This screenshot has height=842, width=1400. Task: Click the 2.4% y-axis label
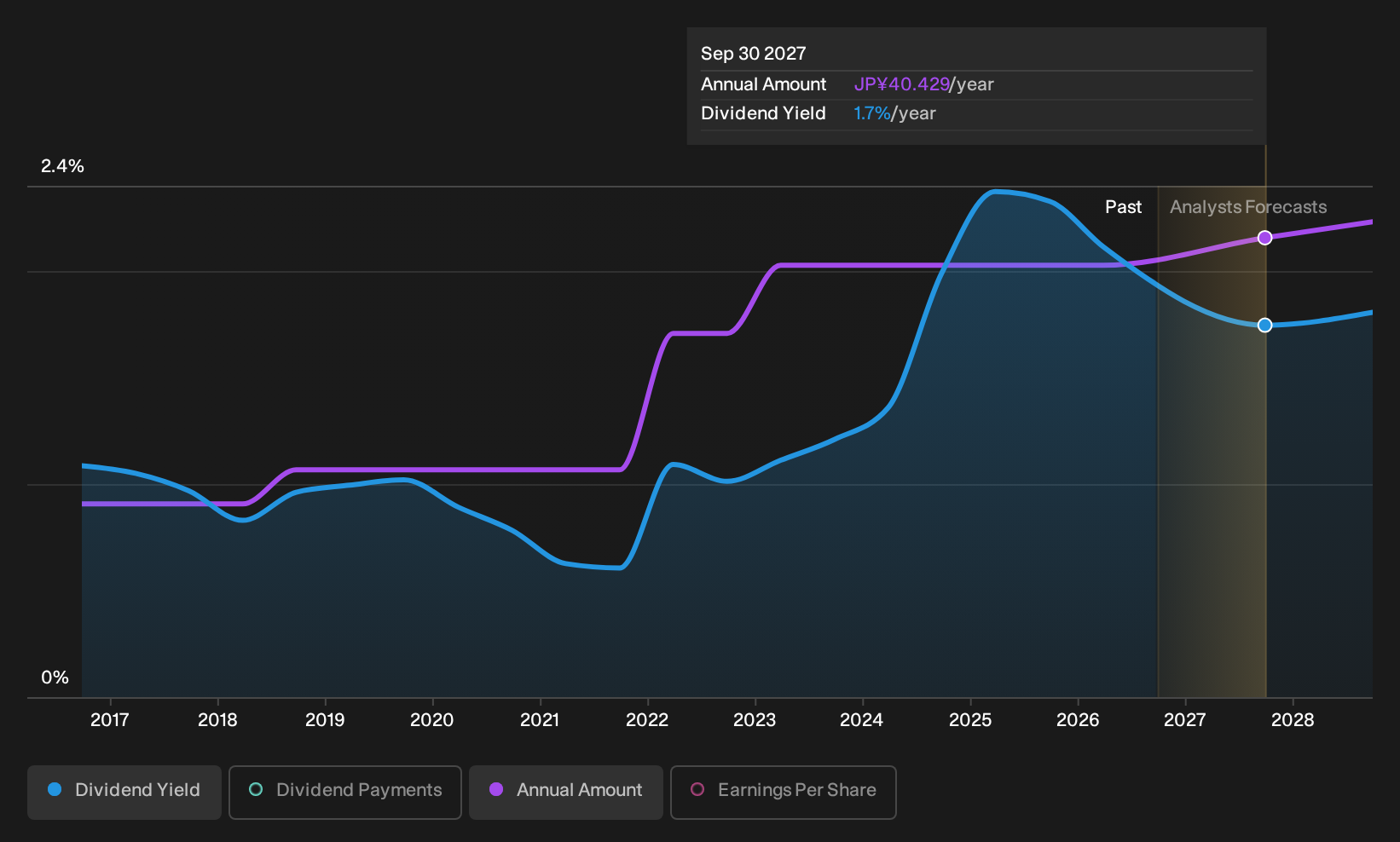(62, 166)
